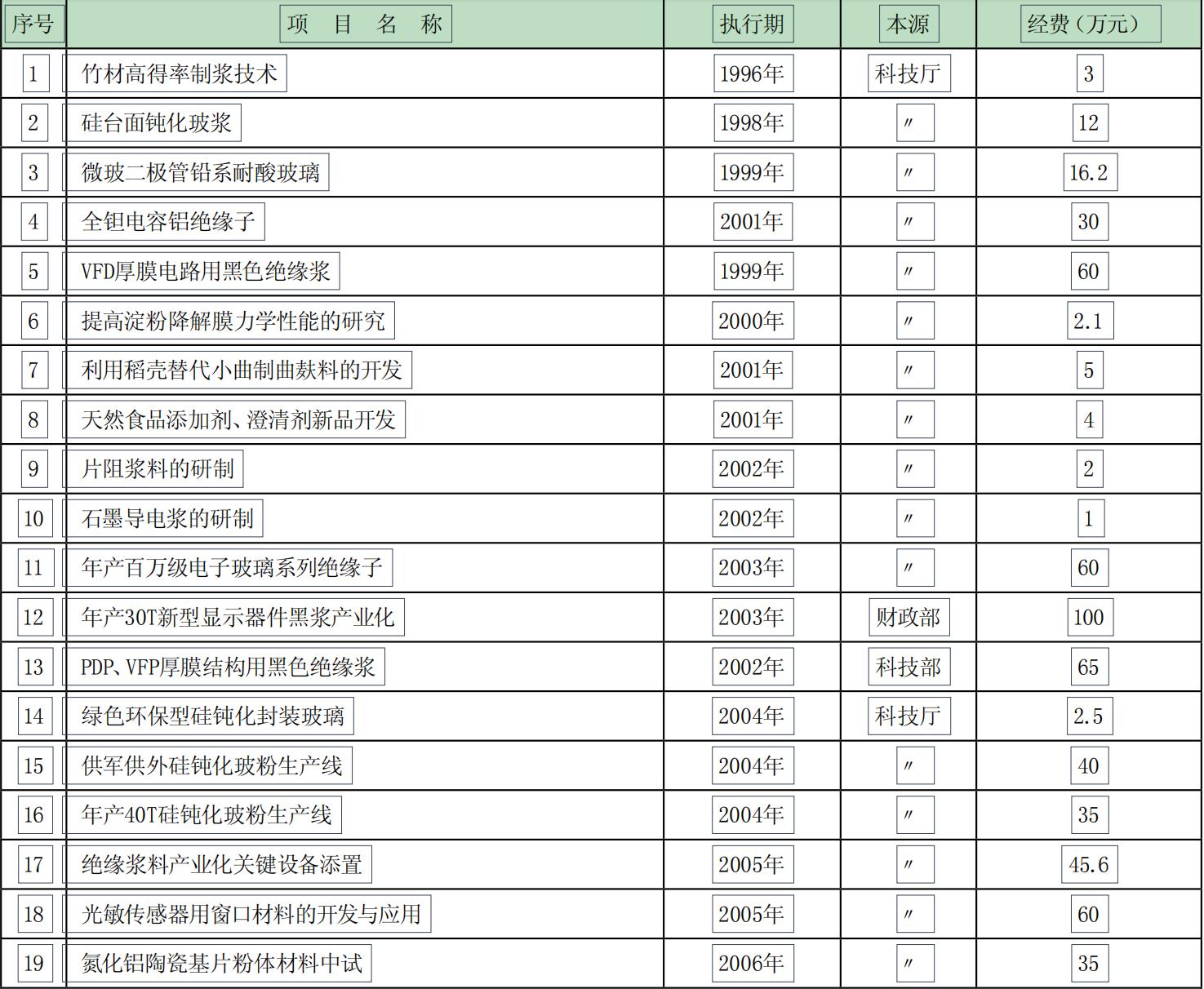The width and height of the screenshot is (1204, 989).
Task: Select the 本源 column header
Action: click(909, 24)
